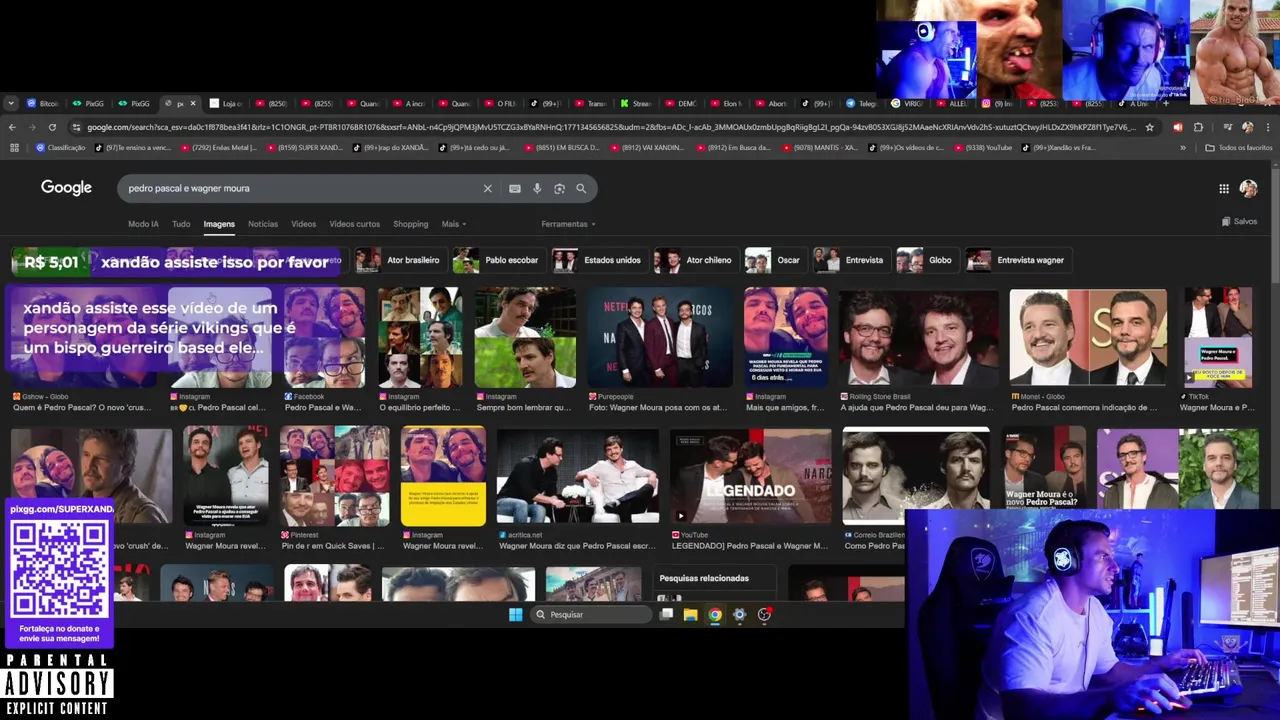
Task: Open the Google account avatar
Action: point(1248,188)
